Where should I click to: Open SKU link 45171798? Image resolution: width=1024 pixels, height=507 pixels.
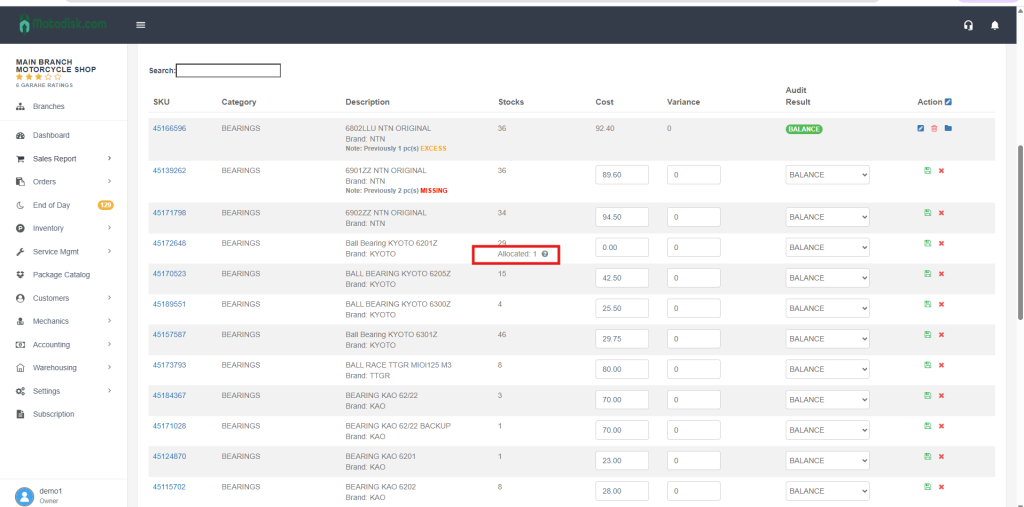pyautogui.click(x=169, y=213)
